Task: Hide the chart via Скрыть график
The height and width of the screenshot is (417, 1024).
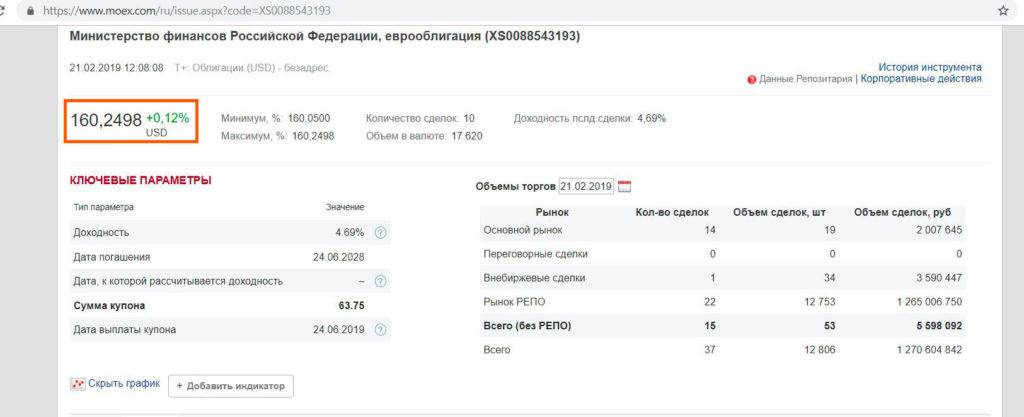Action: point(123,384)
